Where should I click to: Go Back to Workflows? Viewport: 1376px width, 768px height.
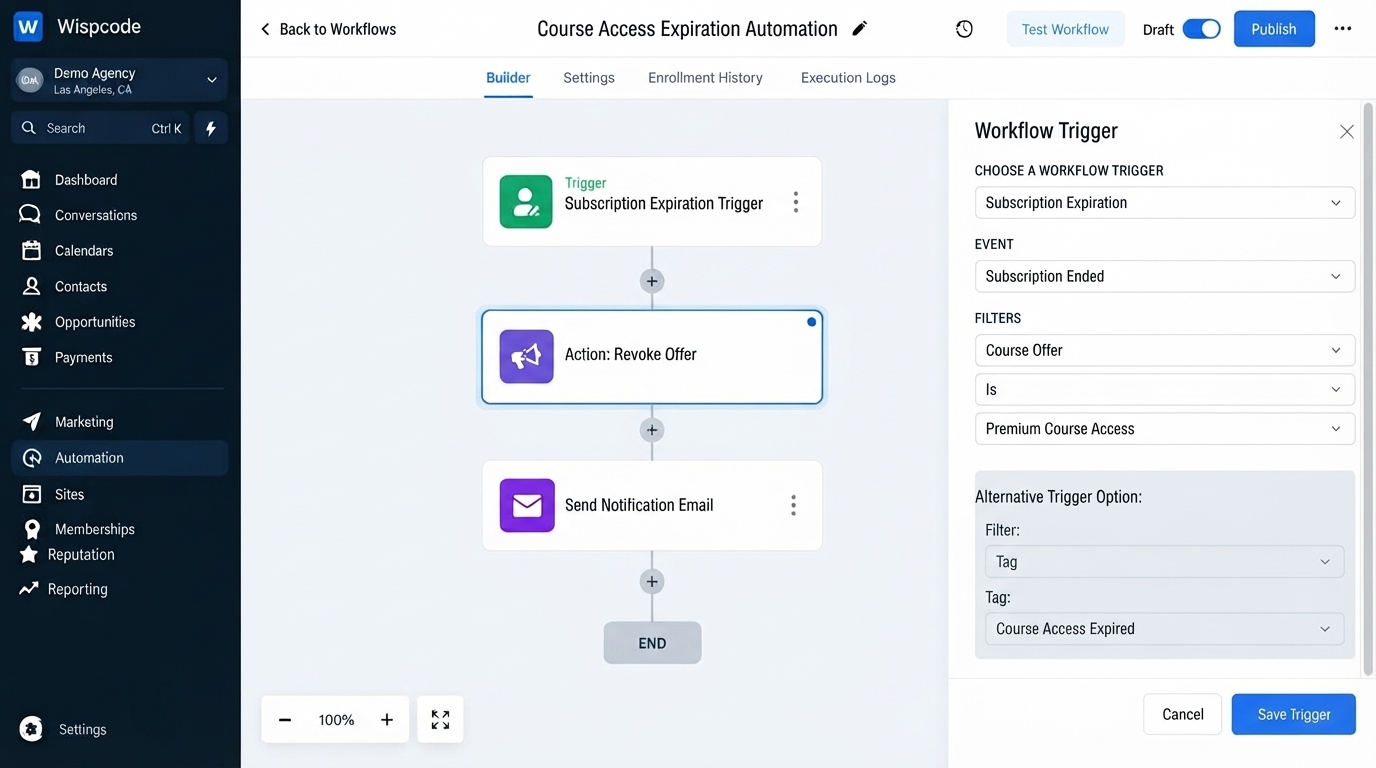click(328, 29)
